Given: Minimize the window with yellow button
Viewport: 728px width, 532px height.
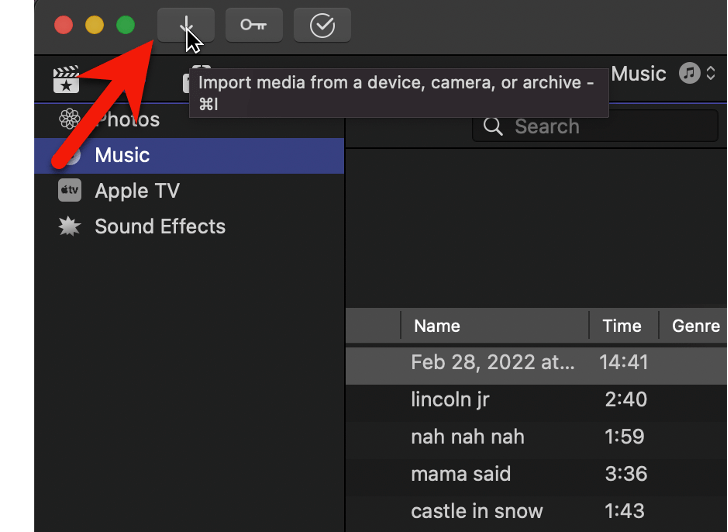Looking at the screenshot, I should (x=94, y=25).
